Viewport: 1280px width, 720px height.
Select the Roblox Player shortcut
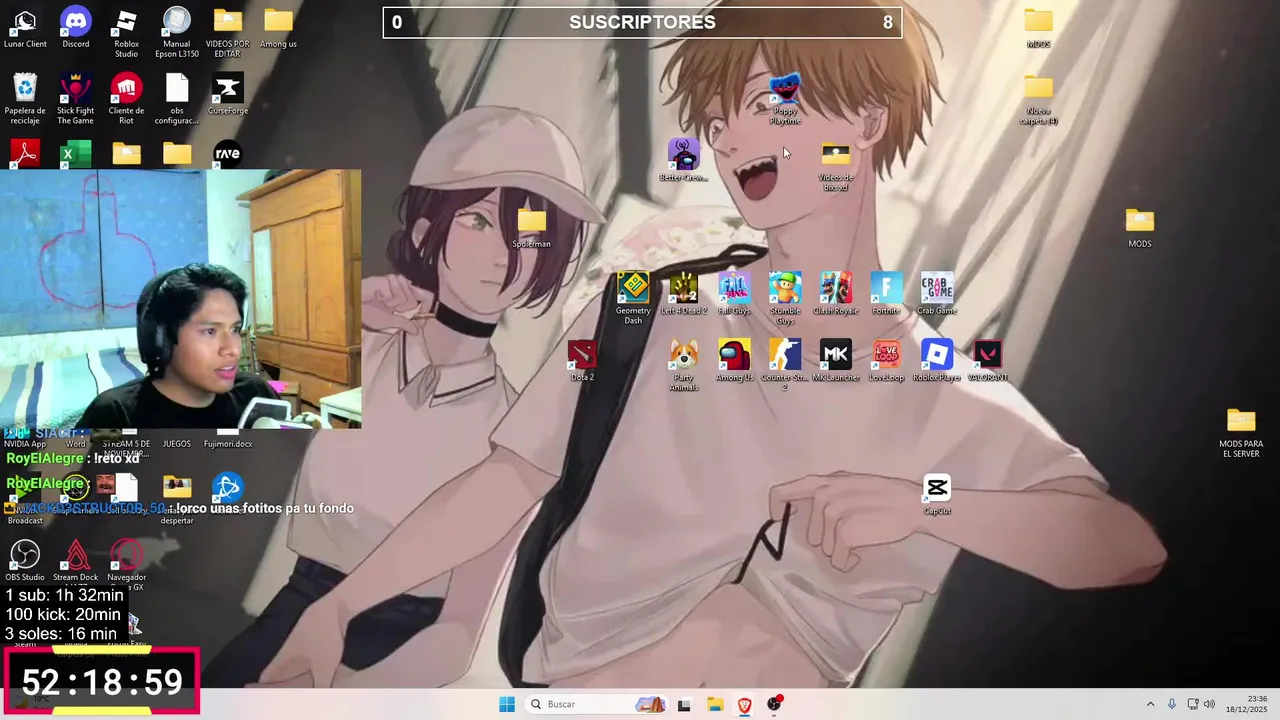[x=937, y=360]
